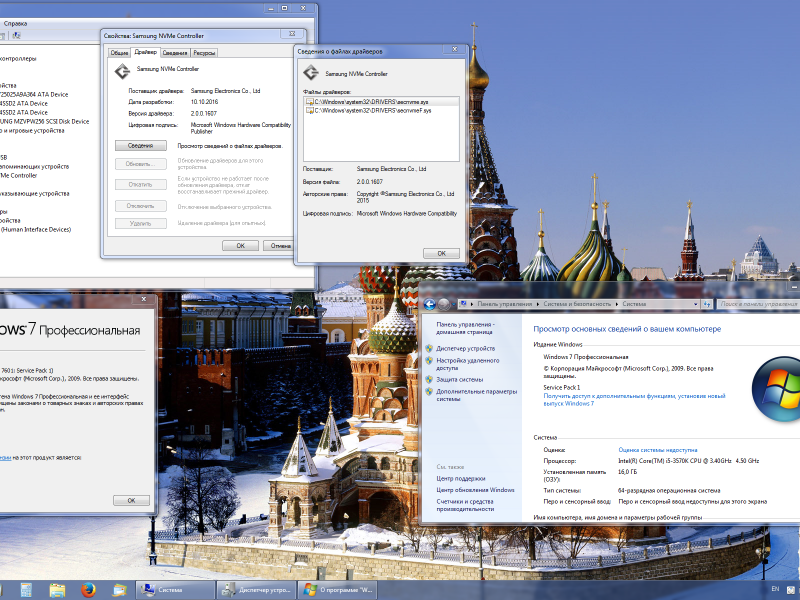Open Windows Explorer folder icon in taskbar
This screenshot has width=800, height=600.
(57, 590)
